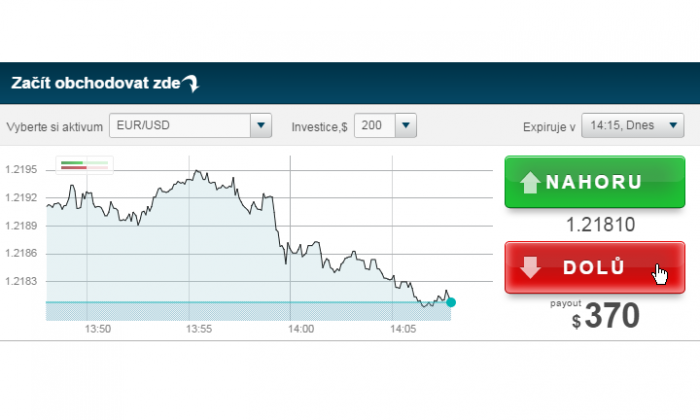Screen dimensions: 700x420
Task: Expand the investment amount dropdown arrow
Action: [406, 127]
